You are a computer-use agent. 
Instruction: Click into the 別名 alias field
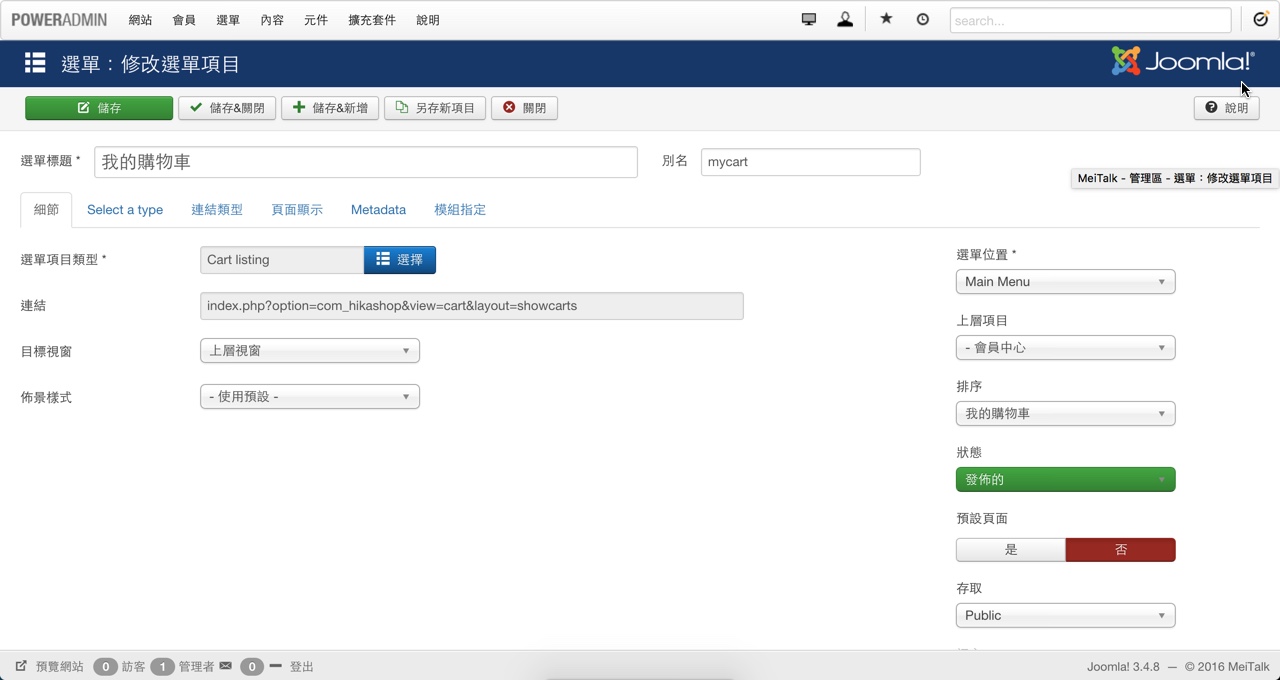pyautogui.click(x=811, y=162)
